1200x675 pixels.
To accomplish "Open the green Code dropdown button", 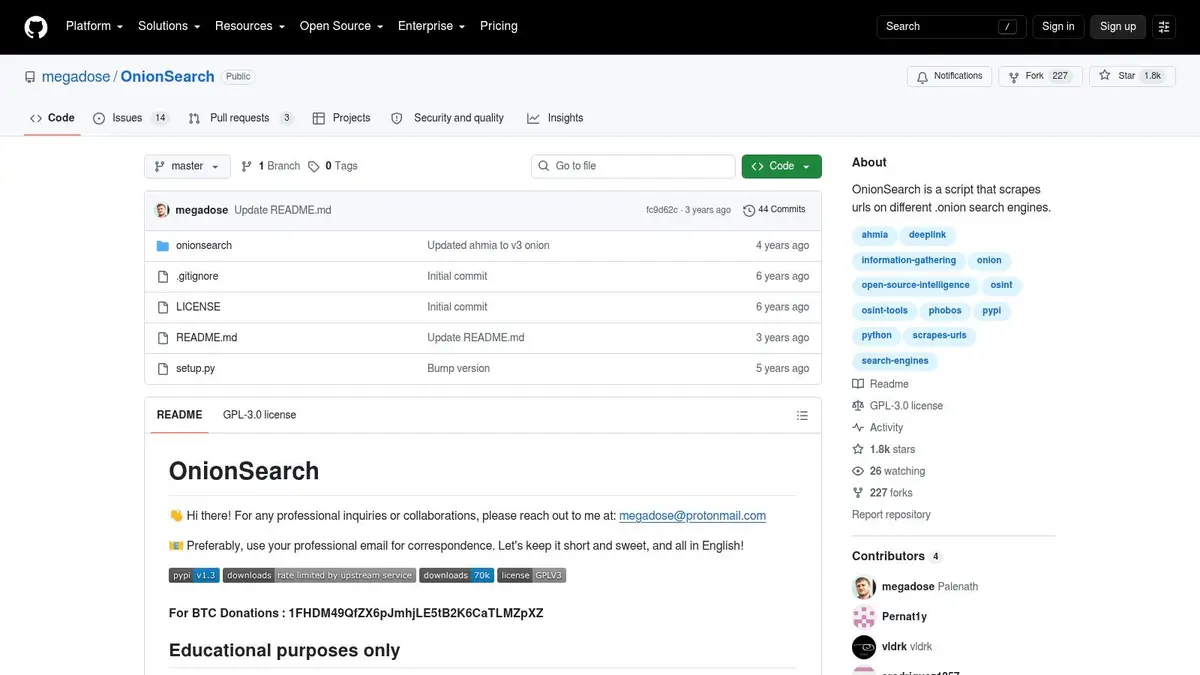I will click(781, 166).
